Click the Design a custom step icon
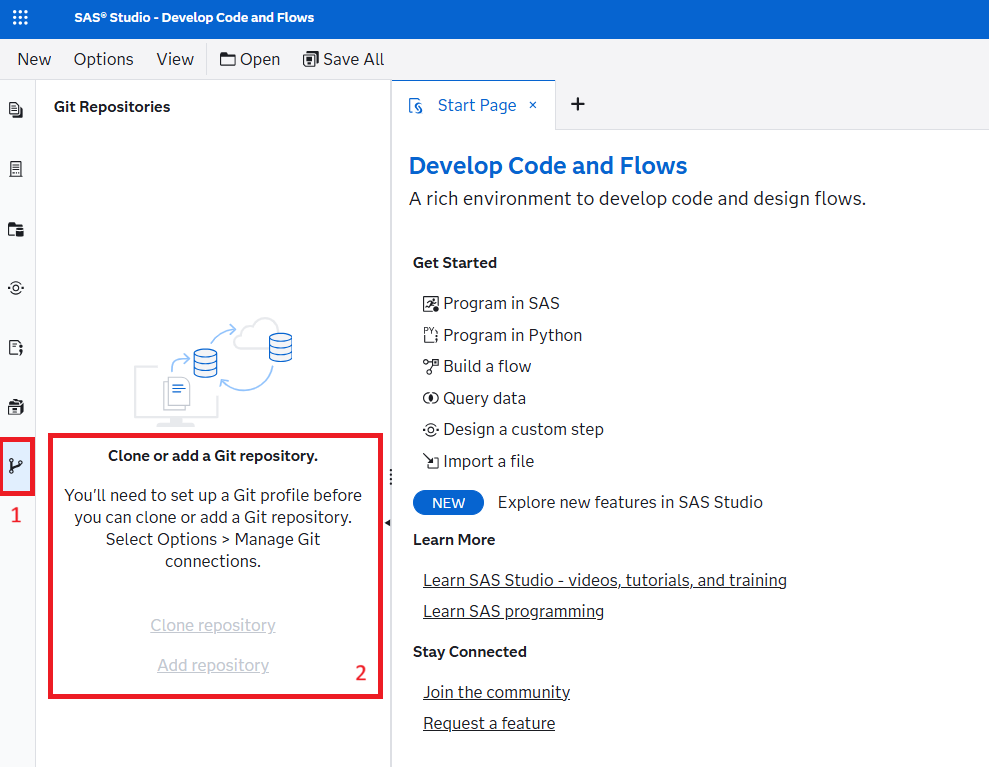 (x=430, y=430)
